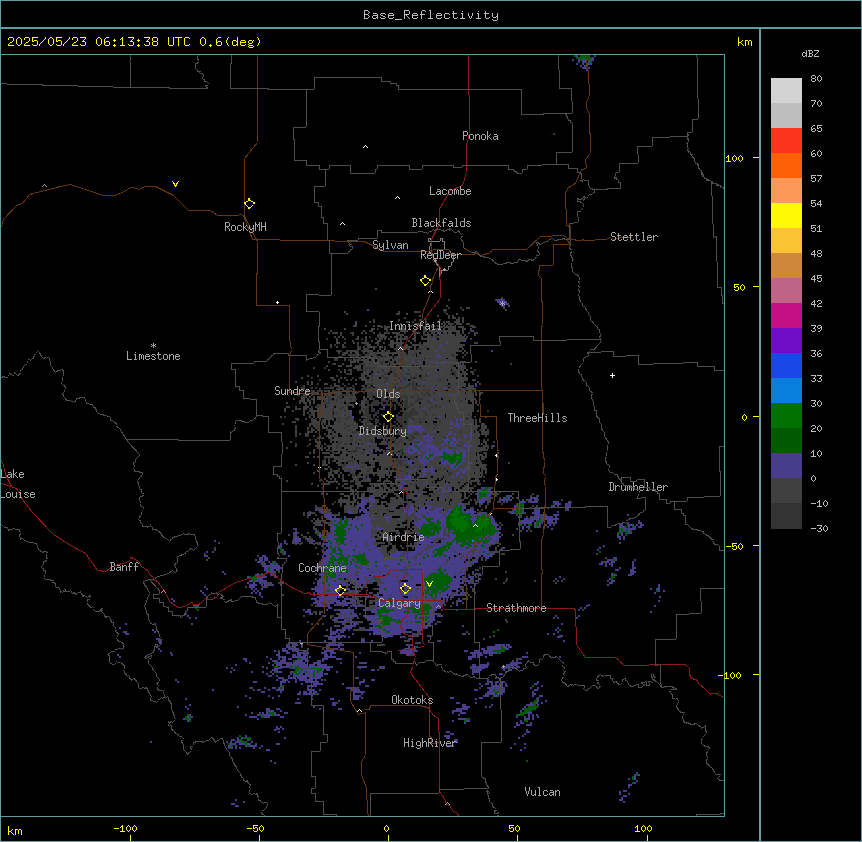Click the yellow station marker south of RedDeer
862x842 pixels.
426,281
